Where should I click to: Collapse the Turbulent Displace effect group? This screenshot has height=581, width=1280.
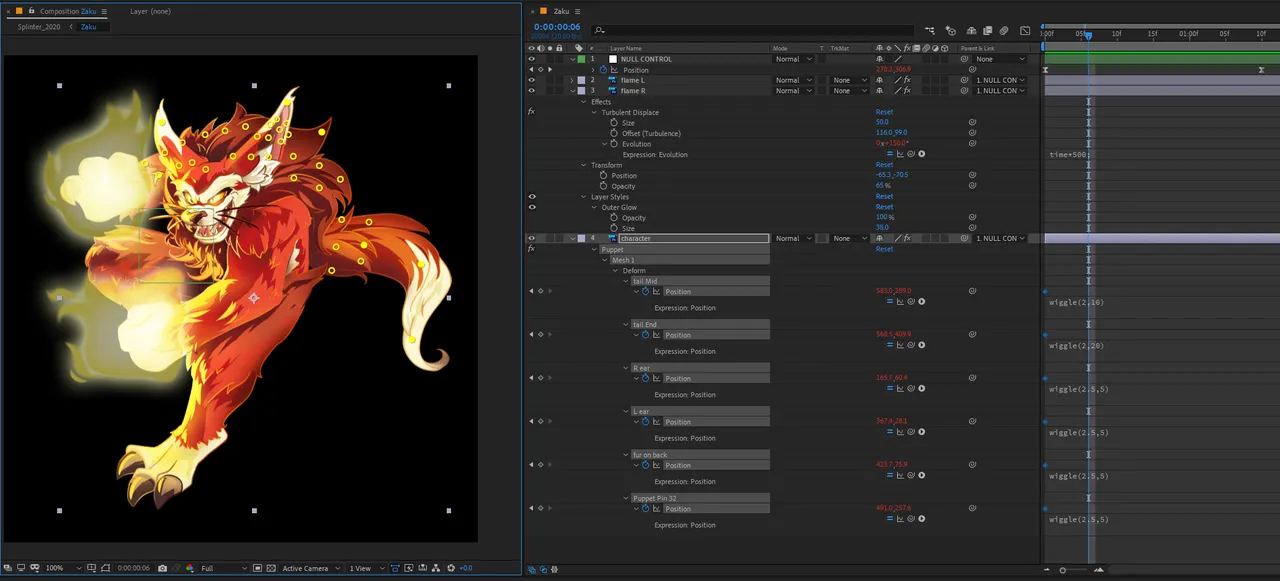(594, 112)
